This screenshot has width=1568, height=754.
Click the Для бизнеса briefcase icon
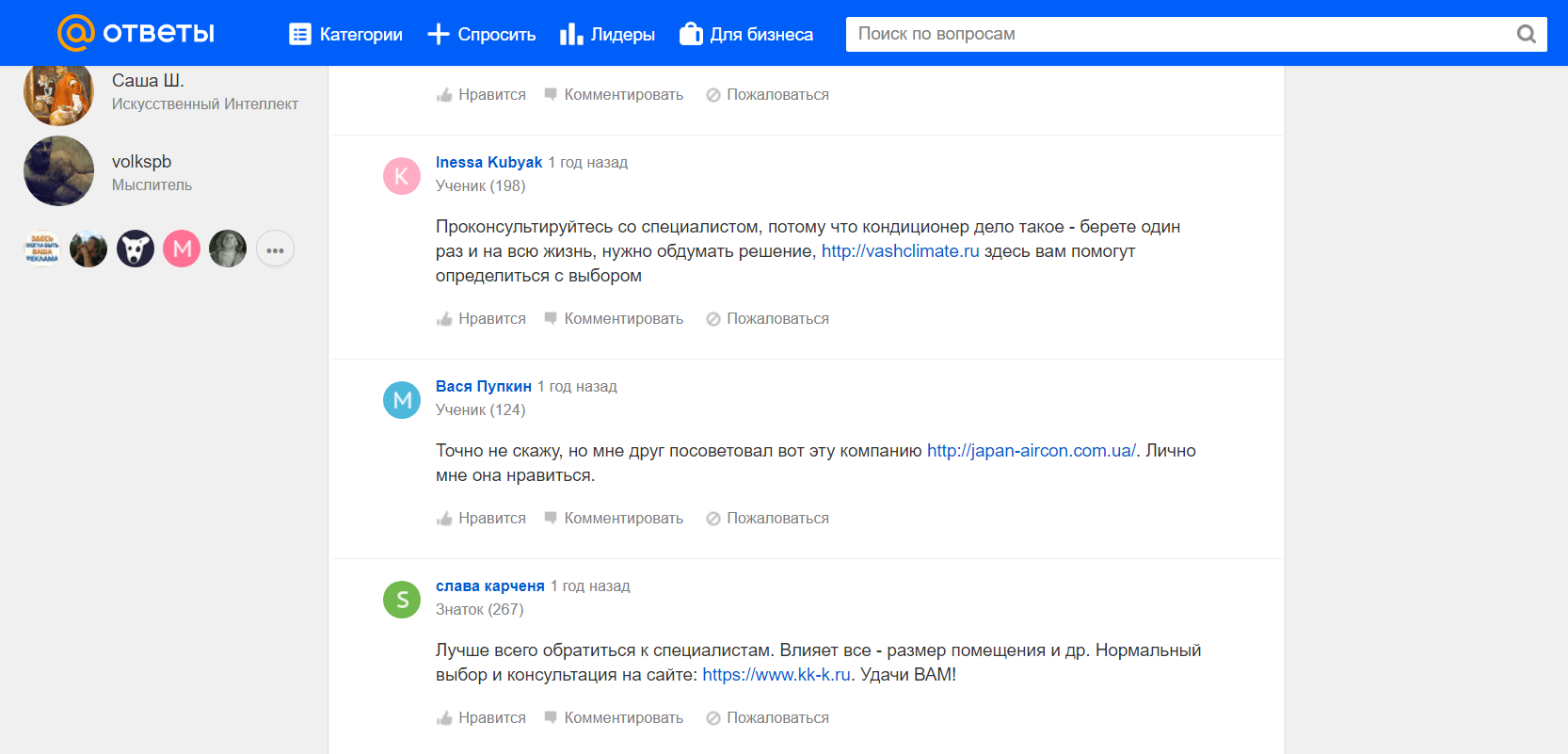[x=691, y=34]
